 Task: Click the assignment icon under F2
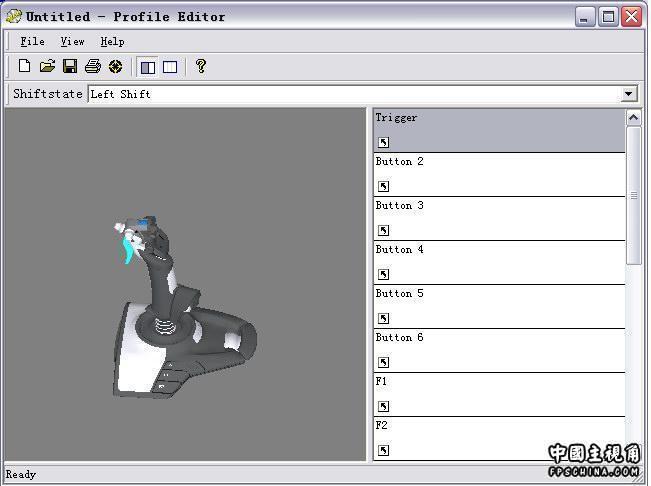(383, 450)
